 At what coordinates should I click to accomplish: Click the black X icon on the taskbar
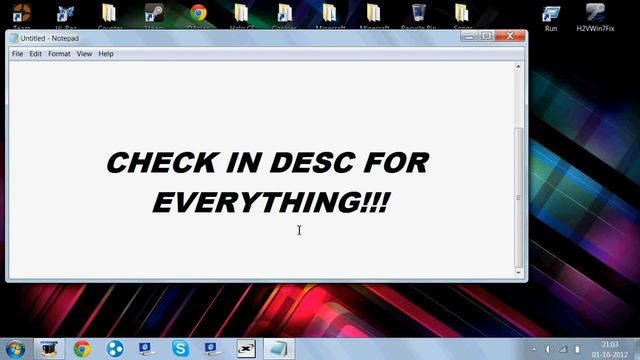246,349
